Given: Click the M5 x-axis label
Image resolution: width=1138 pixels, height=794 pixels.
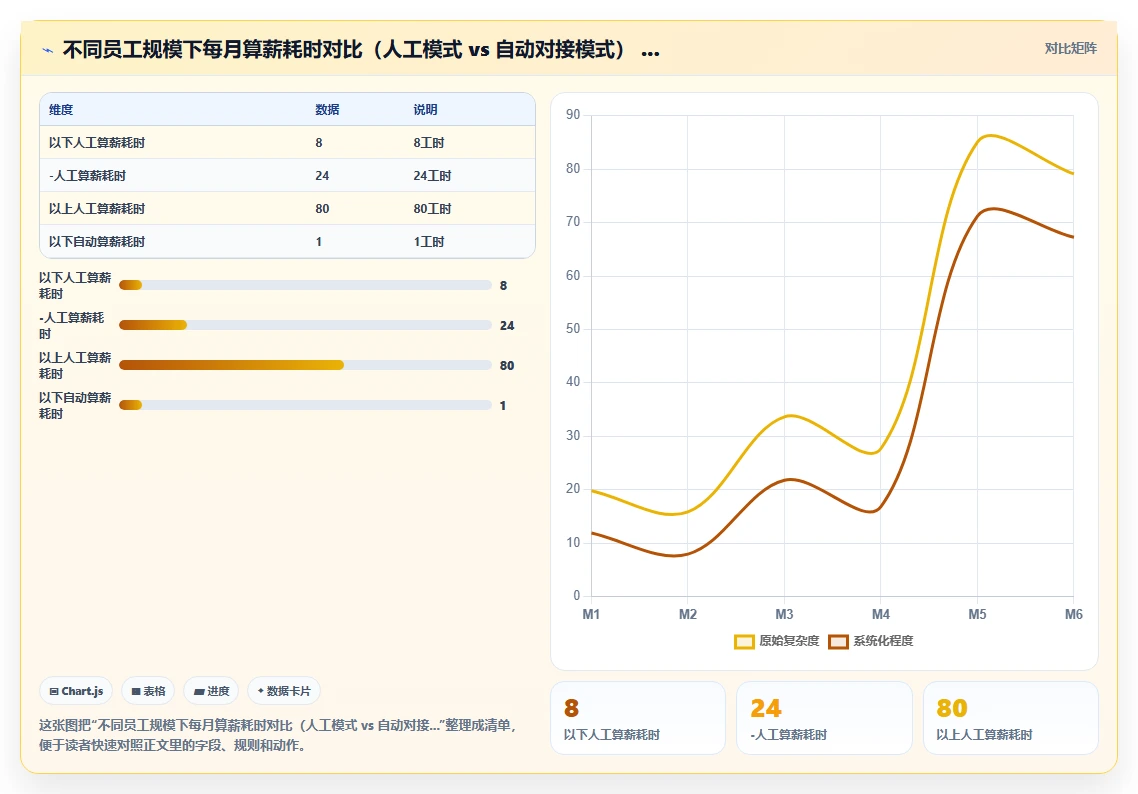Looking at the screenshot, I should point(978,615).
